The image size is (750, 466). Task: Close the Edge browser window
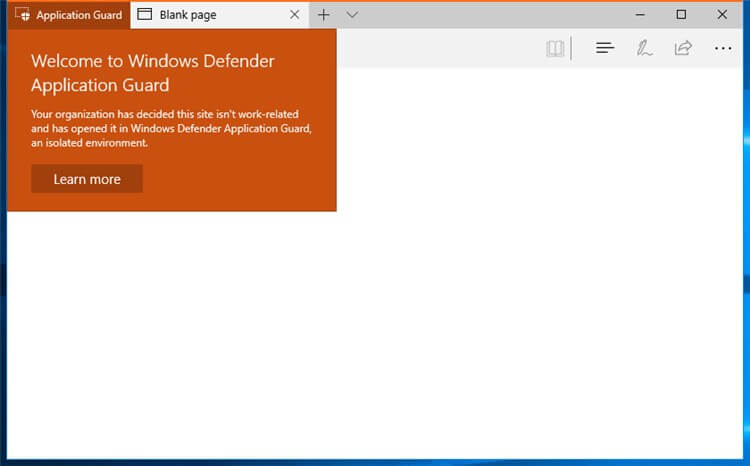pyautogui.click(x=722, y=15)
